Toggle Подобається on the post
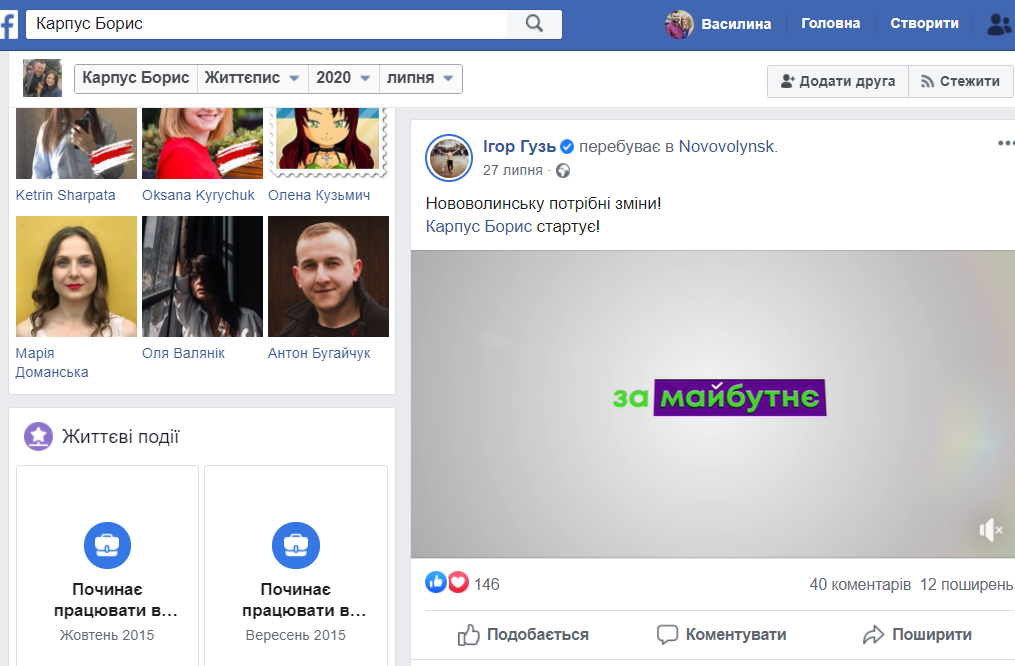This screenshot has width=1015, height=666. coord(523,634)
